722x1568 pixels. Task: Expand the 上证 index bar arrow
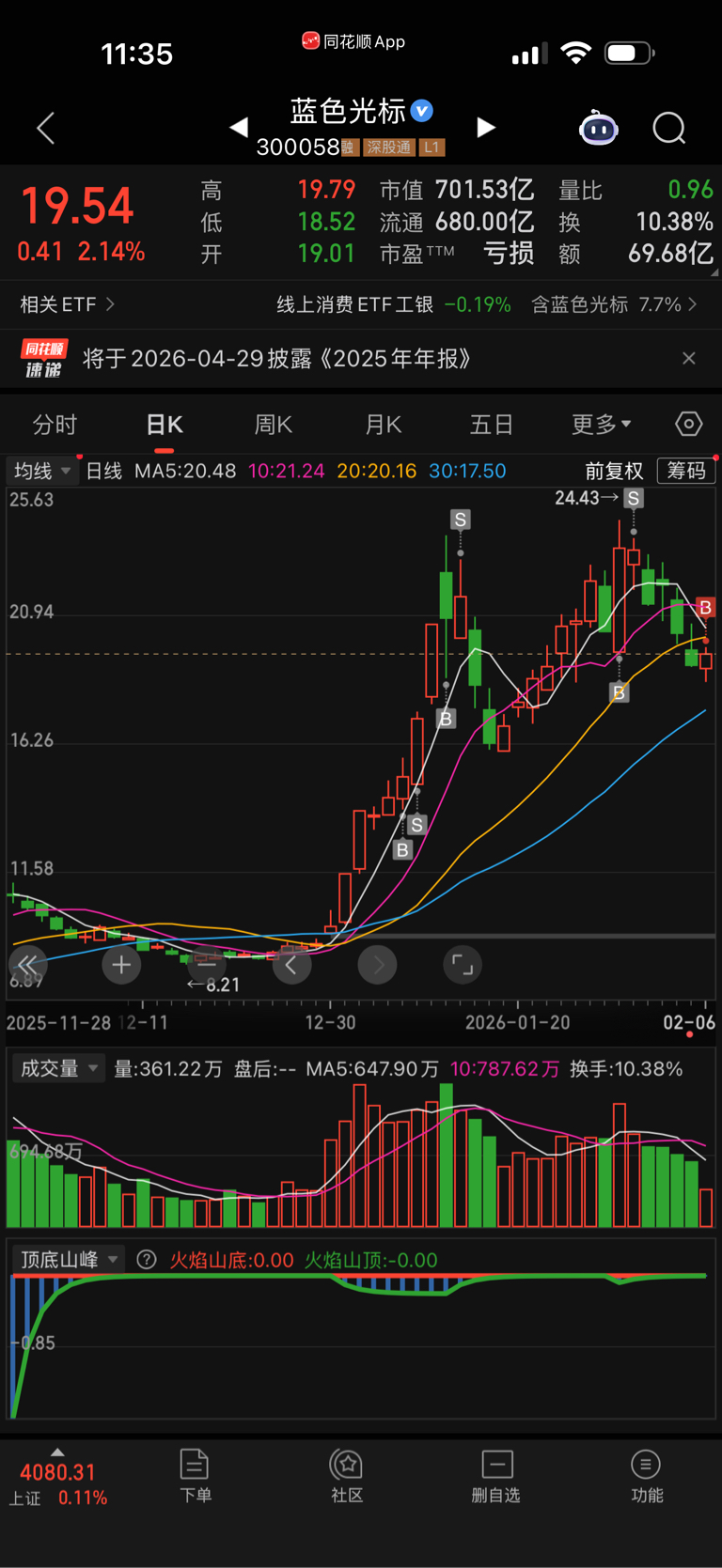pos(58,1452)
